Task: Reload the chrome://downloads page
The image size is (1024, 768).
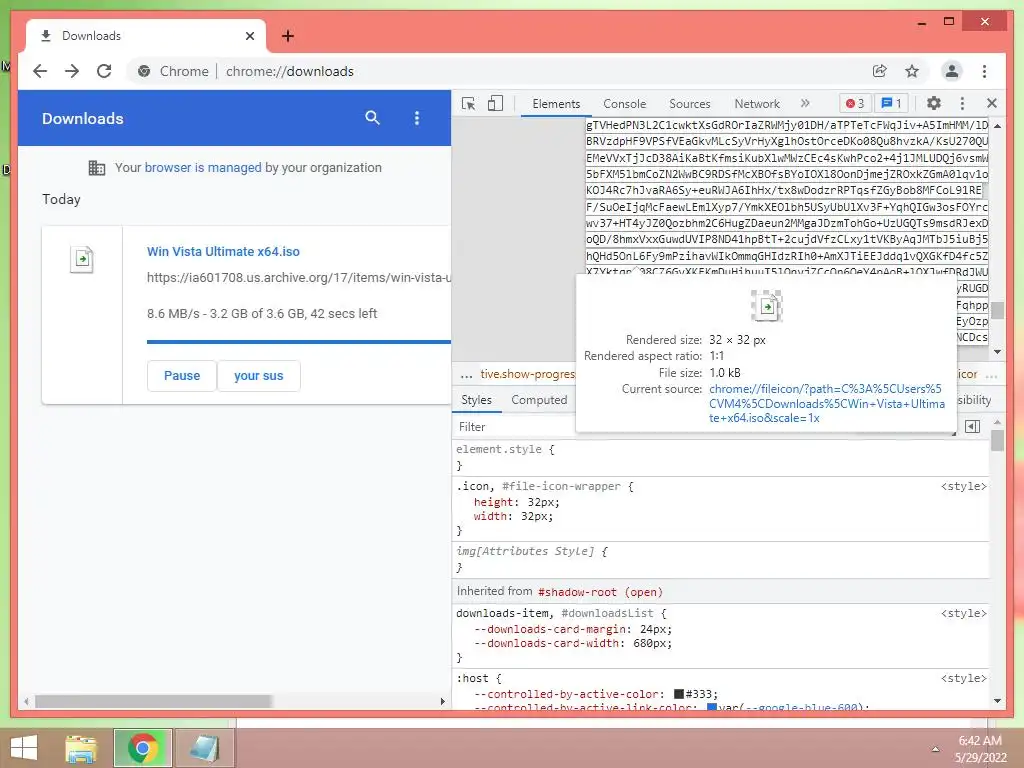Action: click(104, 71)
